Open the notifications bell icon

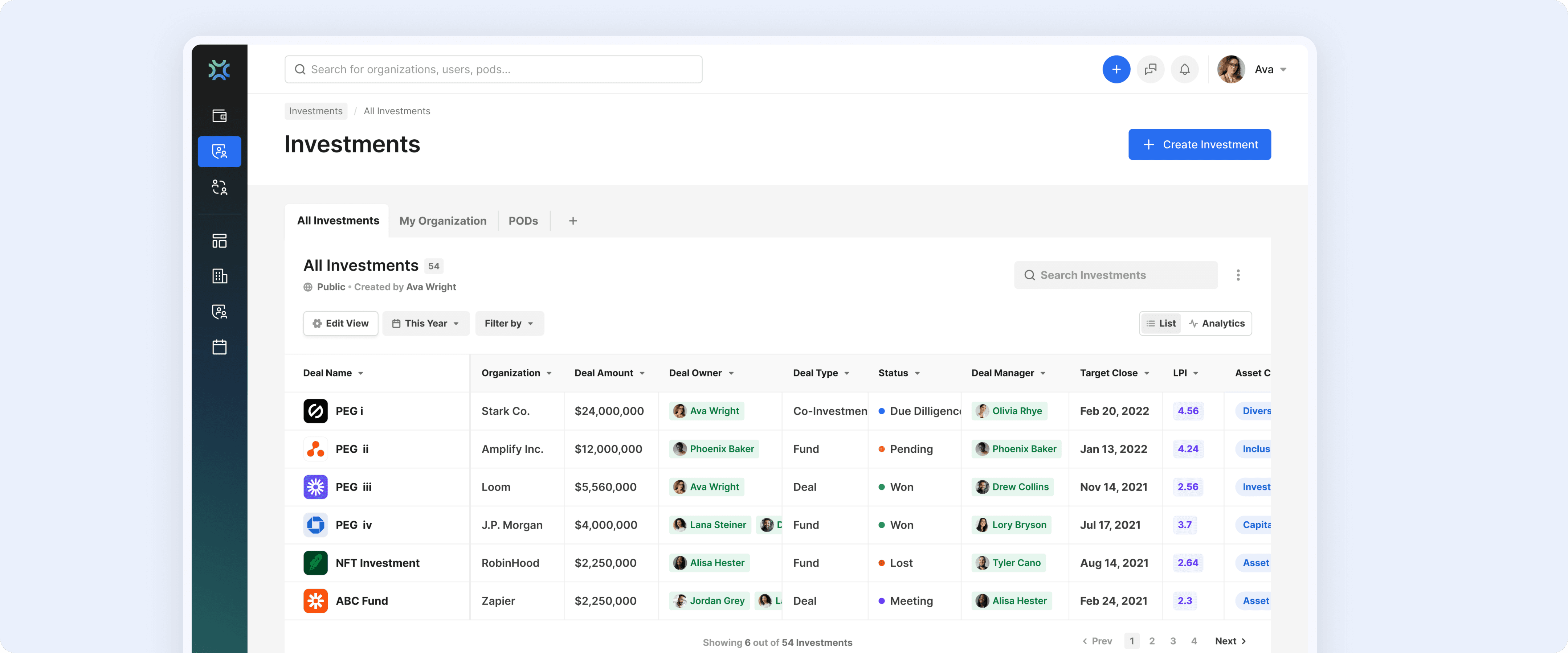click(1184, 69)
